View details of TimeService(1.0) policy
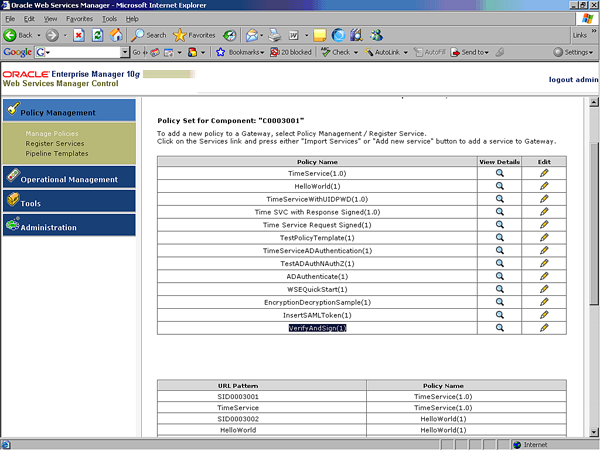This screenshot has height=450, width=600. pyautogui.click(x=499, y=173)
